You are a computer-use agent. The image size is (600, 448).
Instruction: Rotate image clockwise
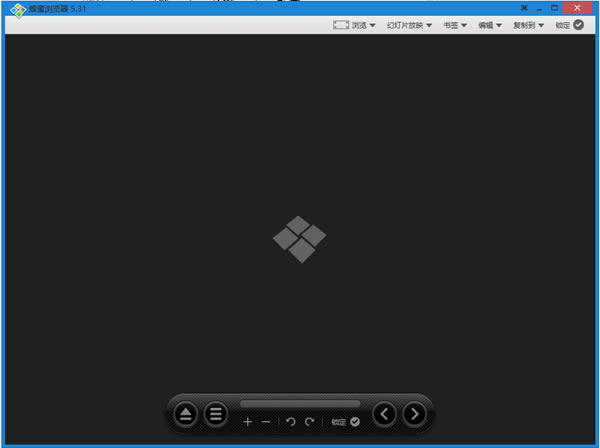coord(309,422)
